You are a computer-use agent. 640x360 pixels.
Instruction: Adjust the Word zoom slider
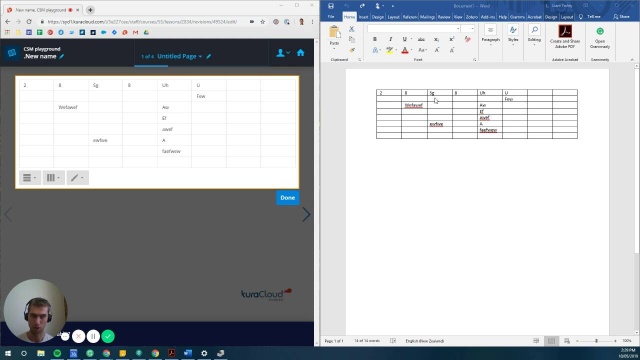596,341
